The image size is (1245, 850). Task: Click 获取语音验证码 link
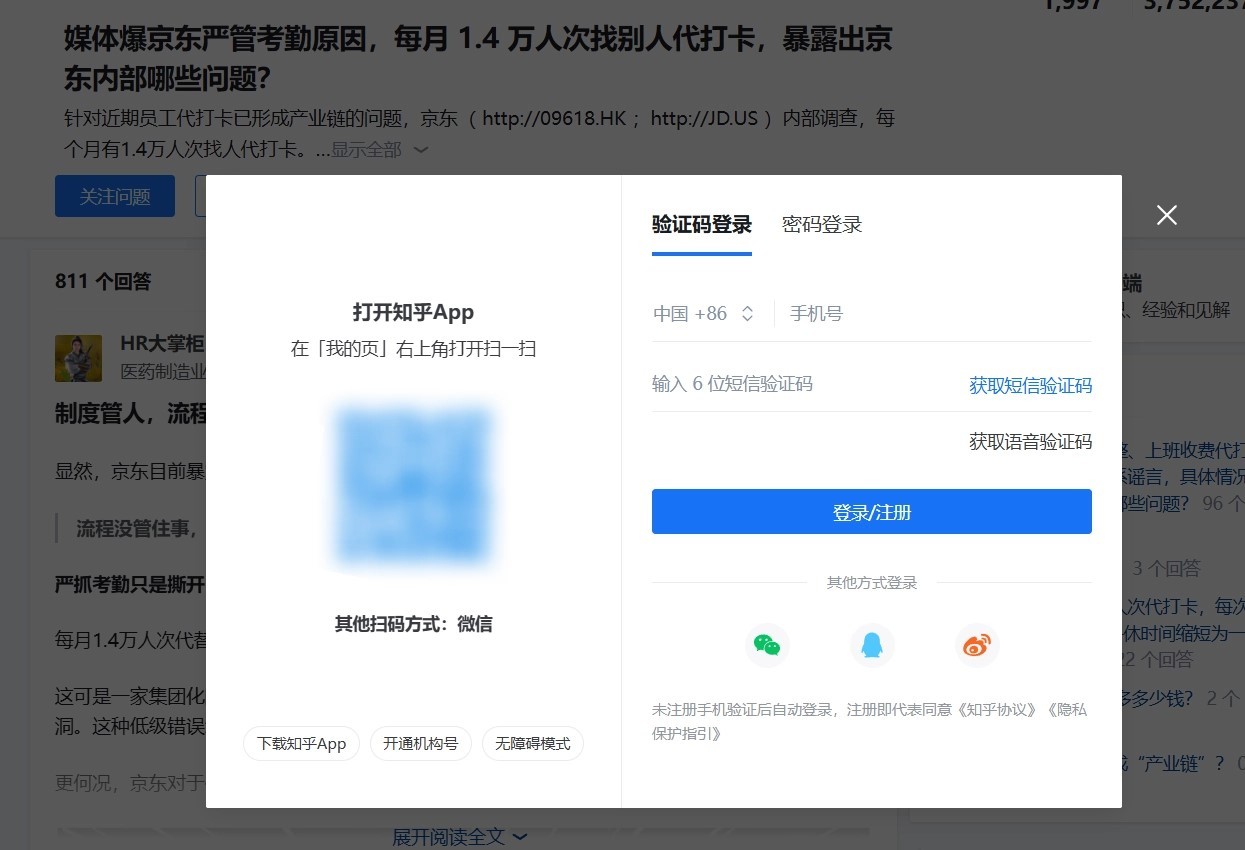pos(1030,441)
